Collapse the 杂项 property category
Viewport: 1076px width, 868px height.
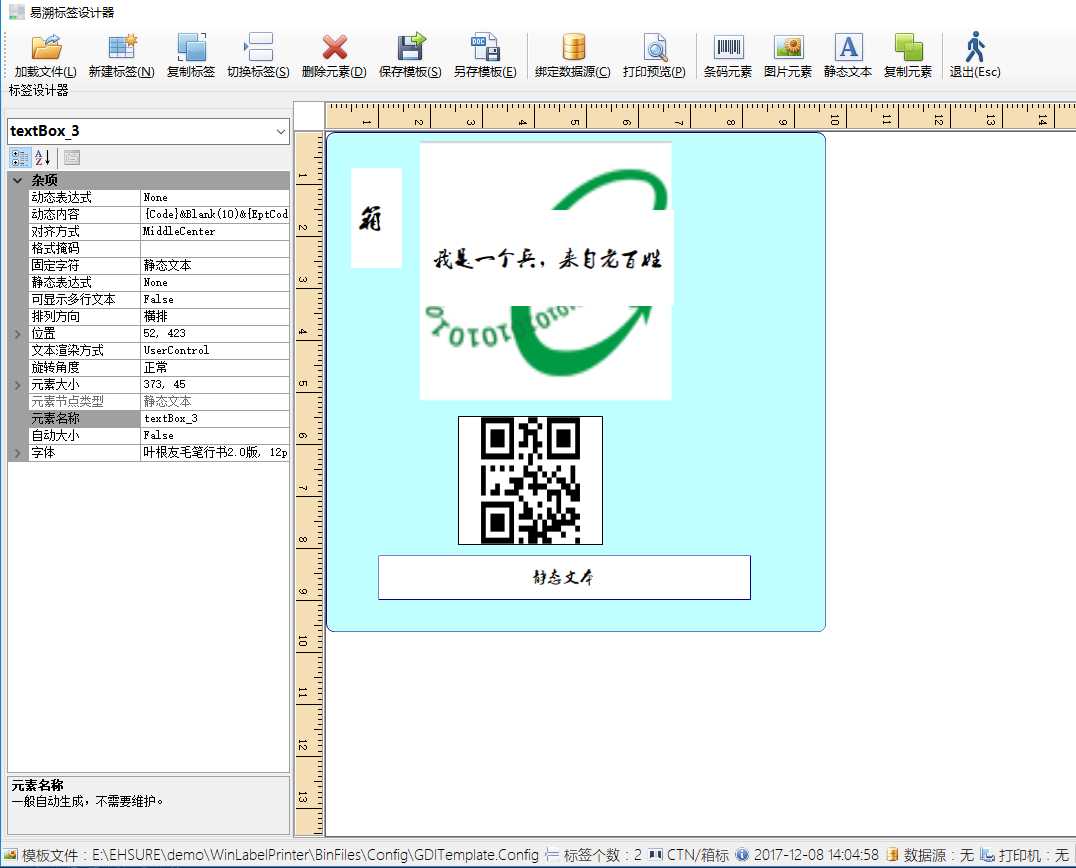tap(18, 180)
